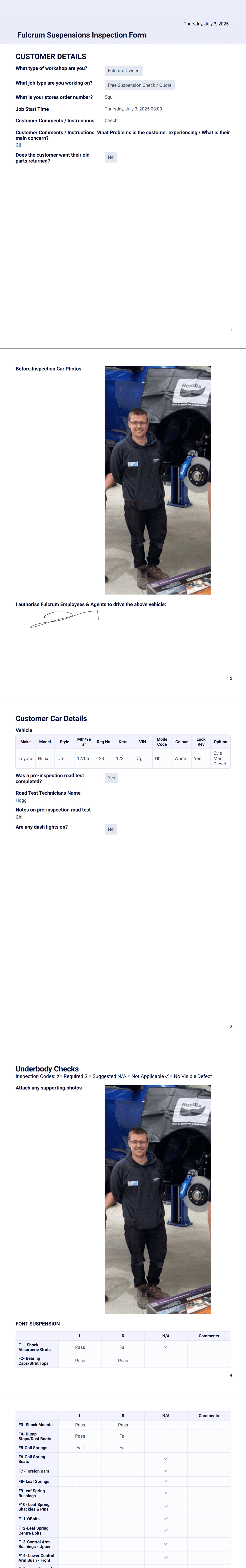Click the Job Start Time value ending 08:00
246x1568 pixels.
(x=134, y=109)
